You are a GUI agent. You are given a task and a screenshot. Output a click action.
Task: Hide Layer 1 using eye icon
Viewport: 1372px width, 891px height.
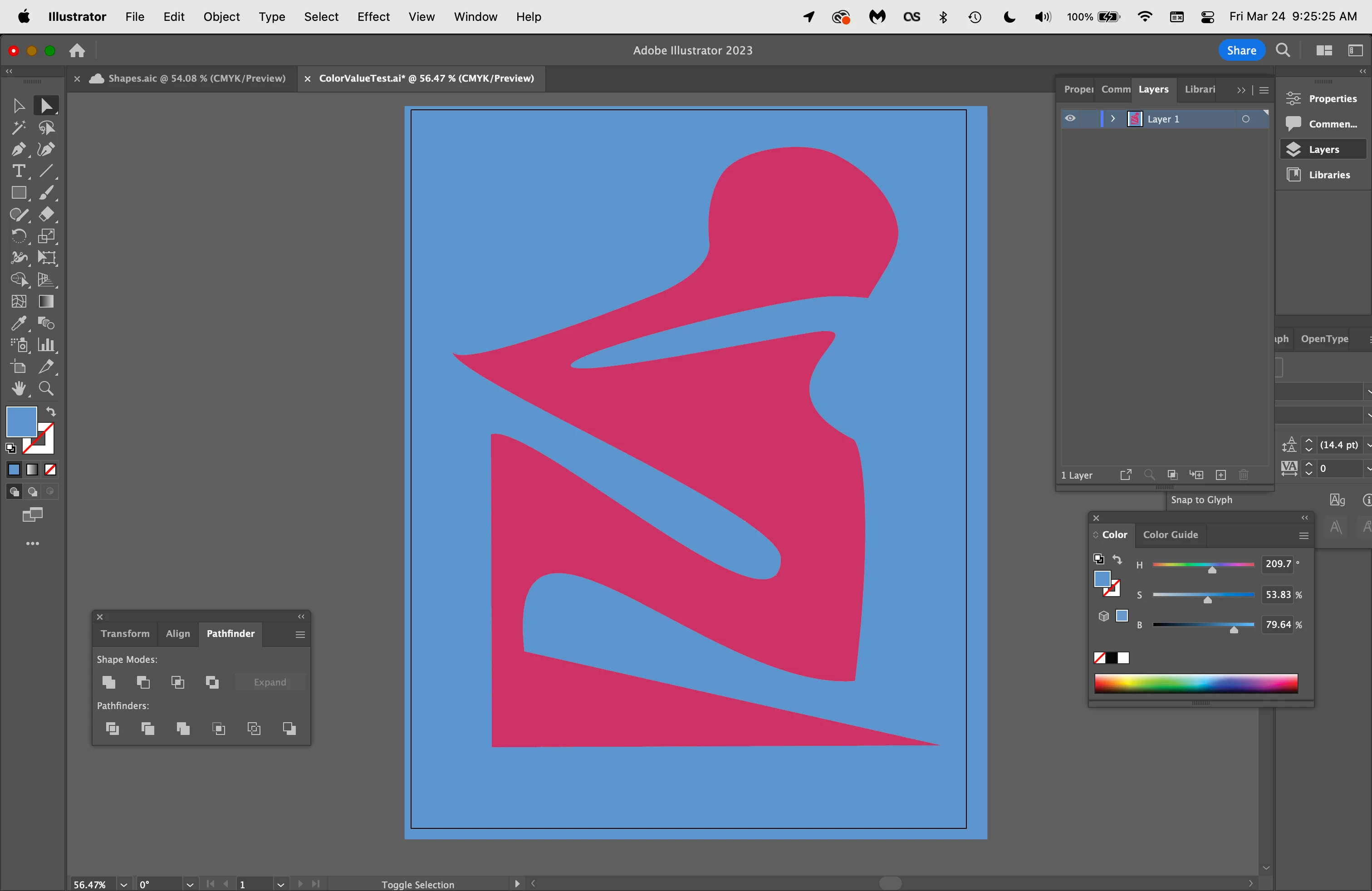pos(1070,119)
